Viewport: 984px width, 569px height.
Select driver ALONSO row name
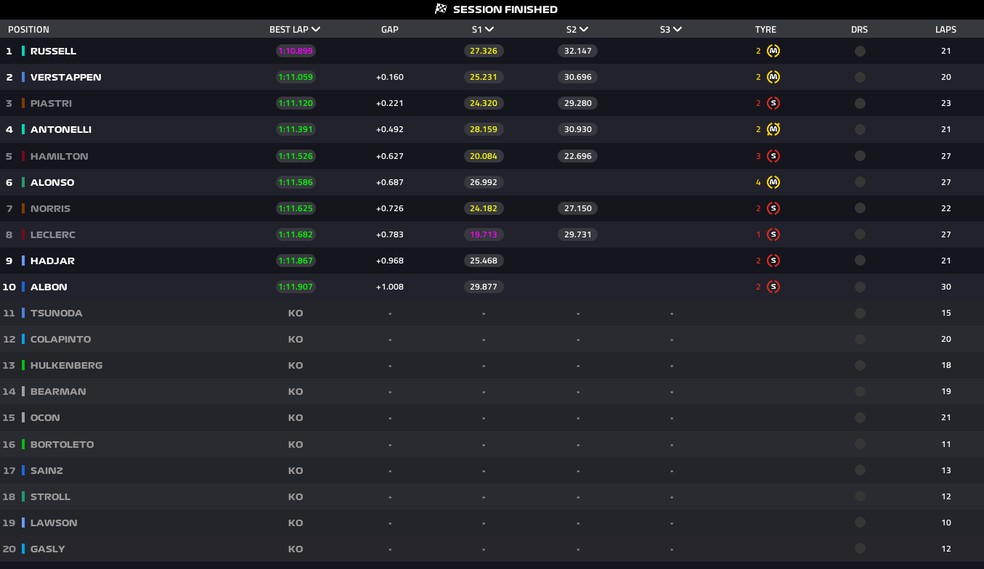[x=52, y=182]
